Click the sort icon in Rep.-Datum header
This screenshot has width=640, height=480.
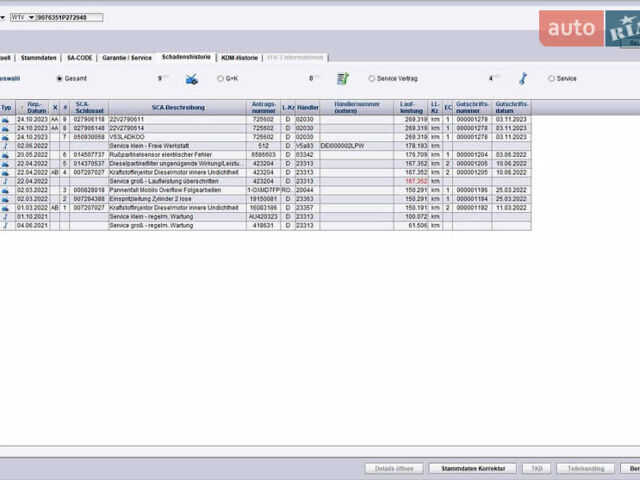(23, 108)
